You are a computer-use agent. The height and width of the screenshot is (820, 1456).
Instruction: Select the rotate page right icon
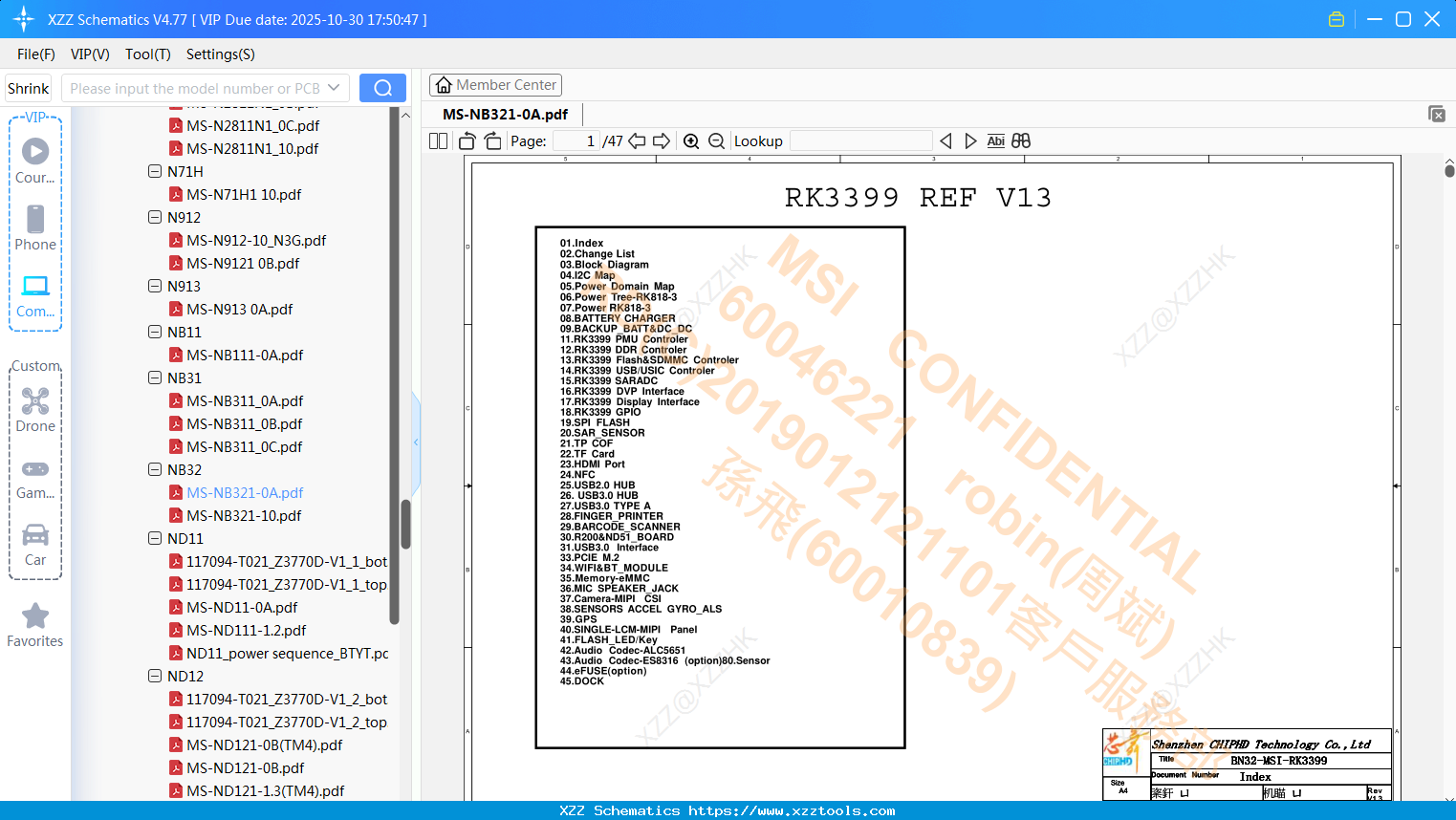tap(492, 140)
